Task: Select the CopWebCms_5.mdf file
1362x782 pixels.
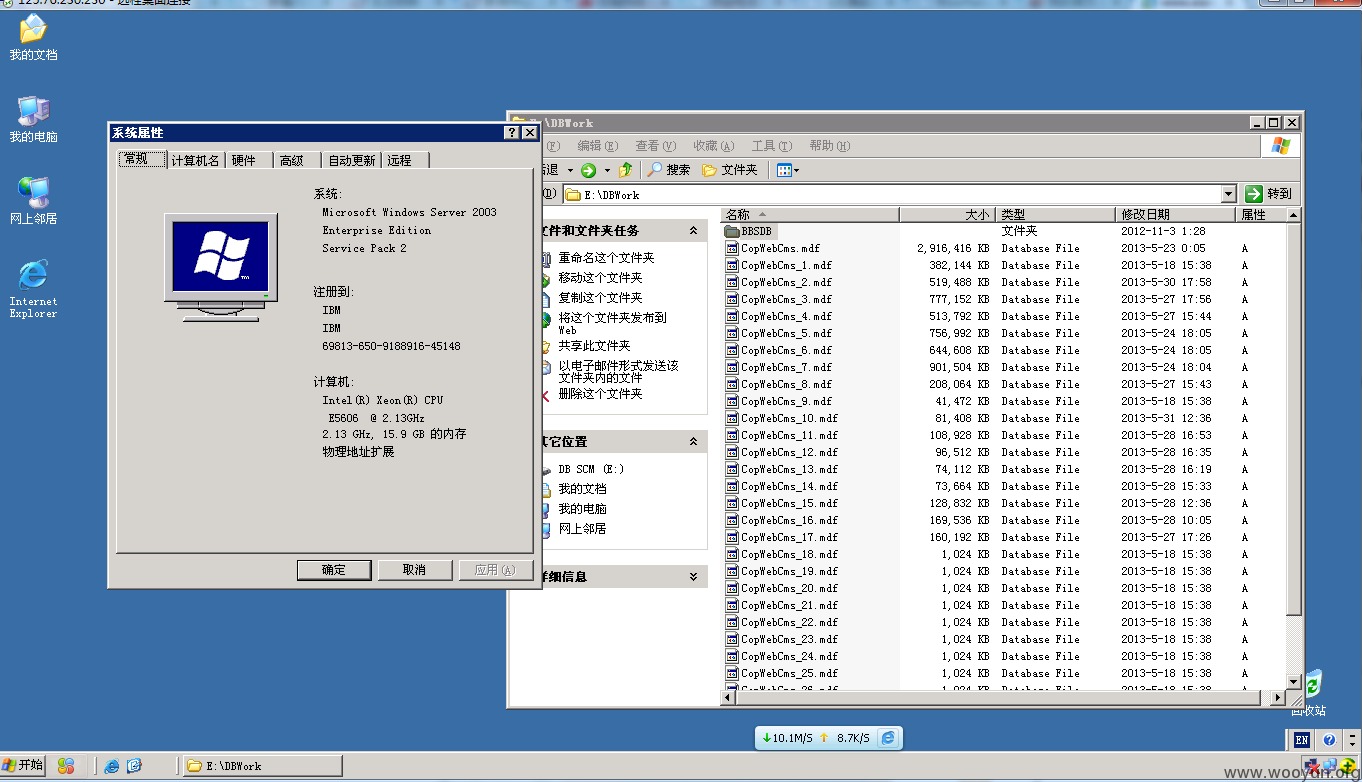Action: click(786, 333)
